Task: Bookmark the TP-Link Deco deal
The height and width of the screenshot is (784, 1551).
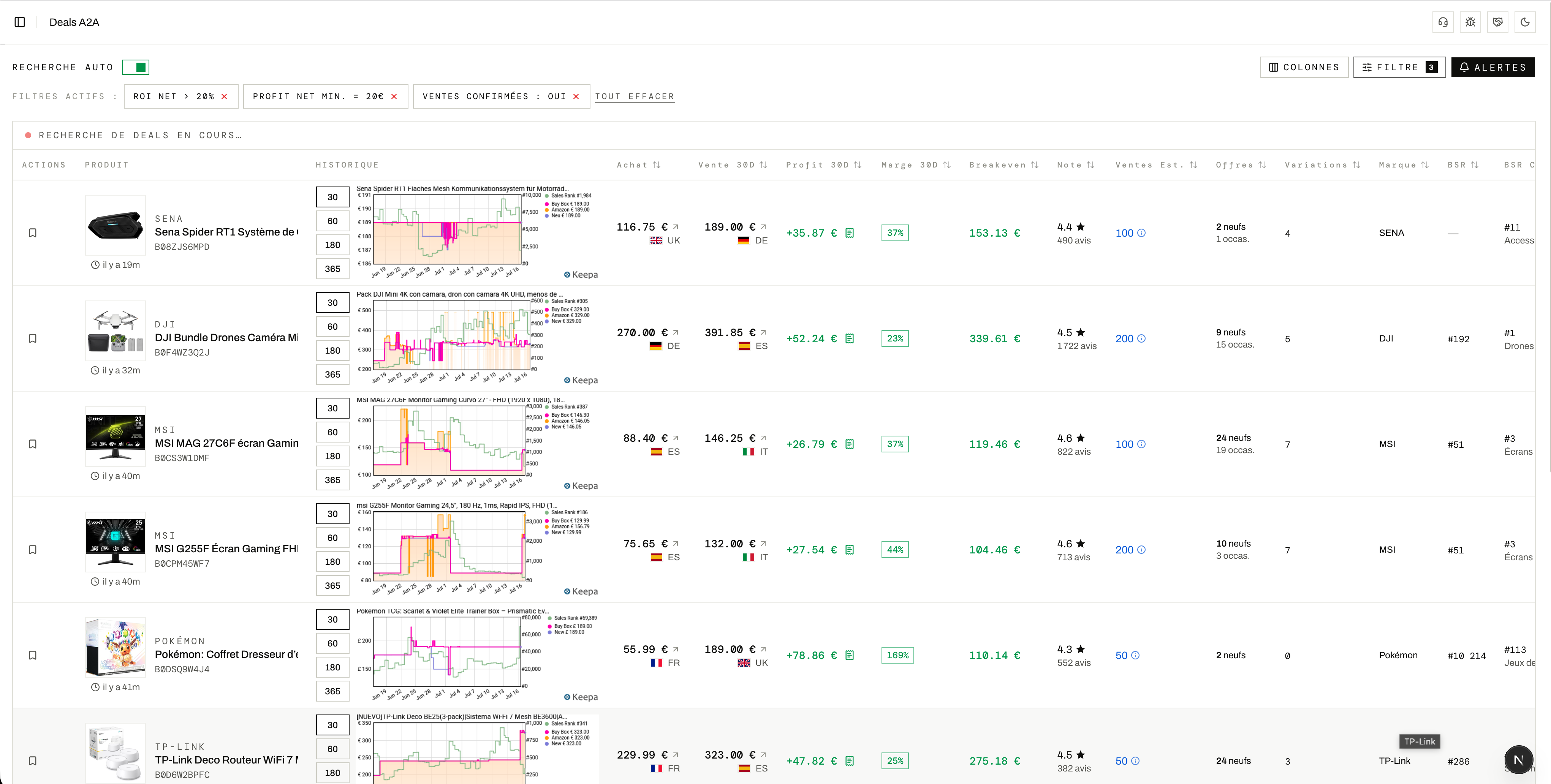Action: coord(33,761)
